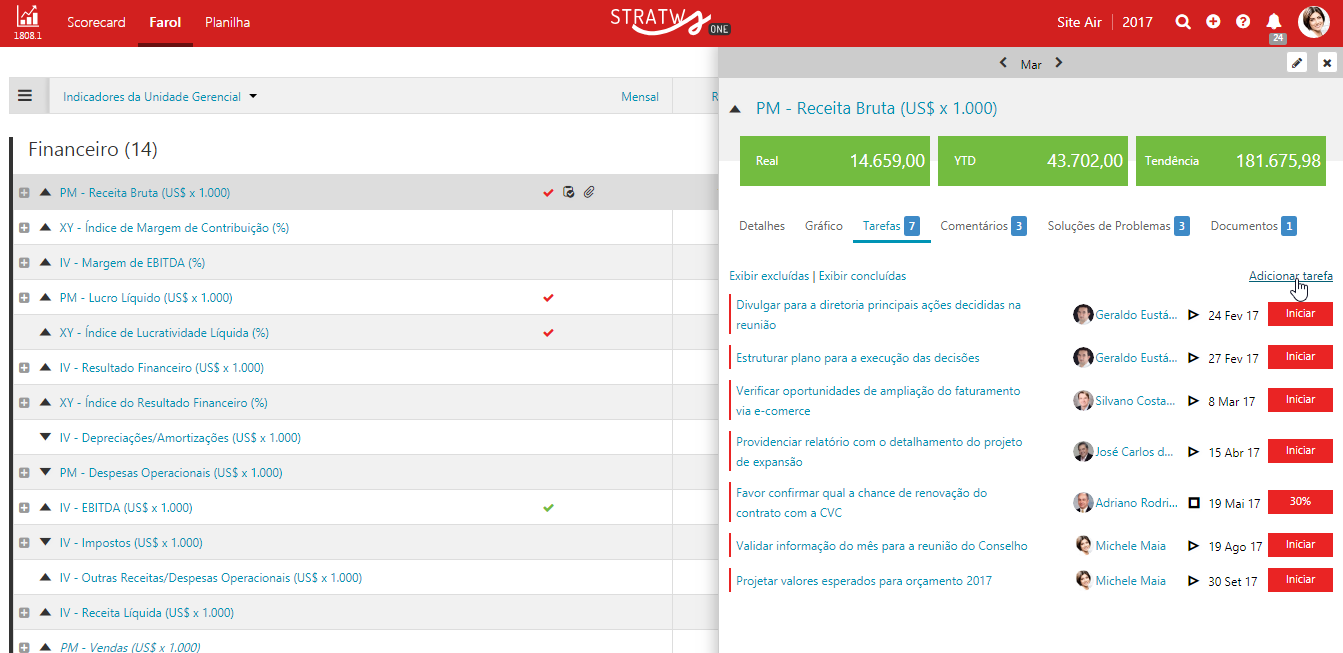
Task: Open the hamburger menu beside Indicadores filter
Action: [25, 96]
